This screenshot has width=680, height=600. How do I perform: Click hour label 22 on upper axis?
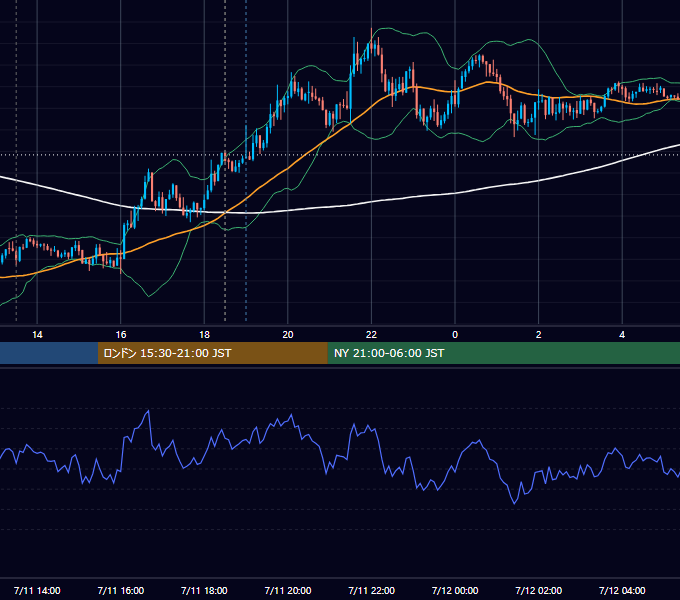click(x=371, y=335)
